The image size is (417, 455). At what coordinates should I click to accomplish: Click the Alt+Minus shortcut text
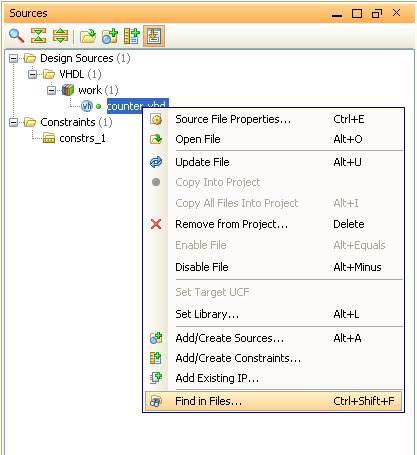click(x=357, y=267)
